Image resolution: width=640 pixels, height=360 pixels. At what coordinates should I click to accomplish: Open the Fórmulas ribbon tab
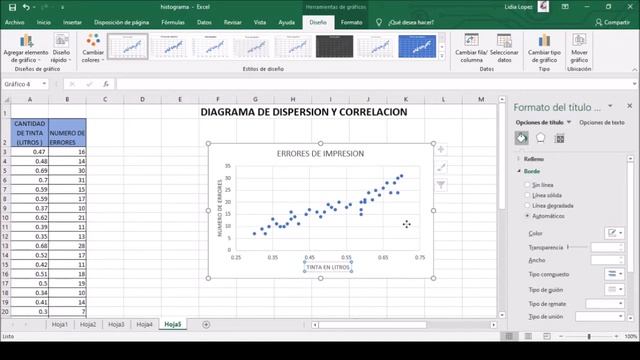(173, 22)
